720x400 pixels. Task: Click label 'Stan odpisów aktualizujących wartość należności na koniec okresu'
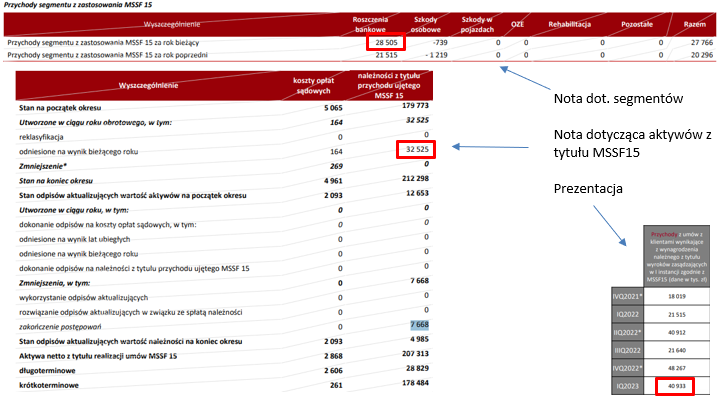pos(131,342)
